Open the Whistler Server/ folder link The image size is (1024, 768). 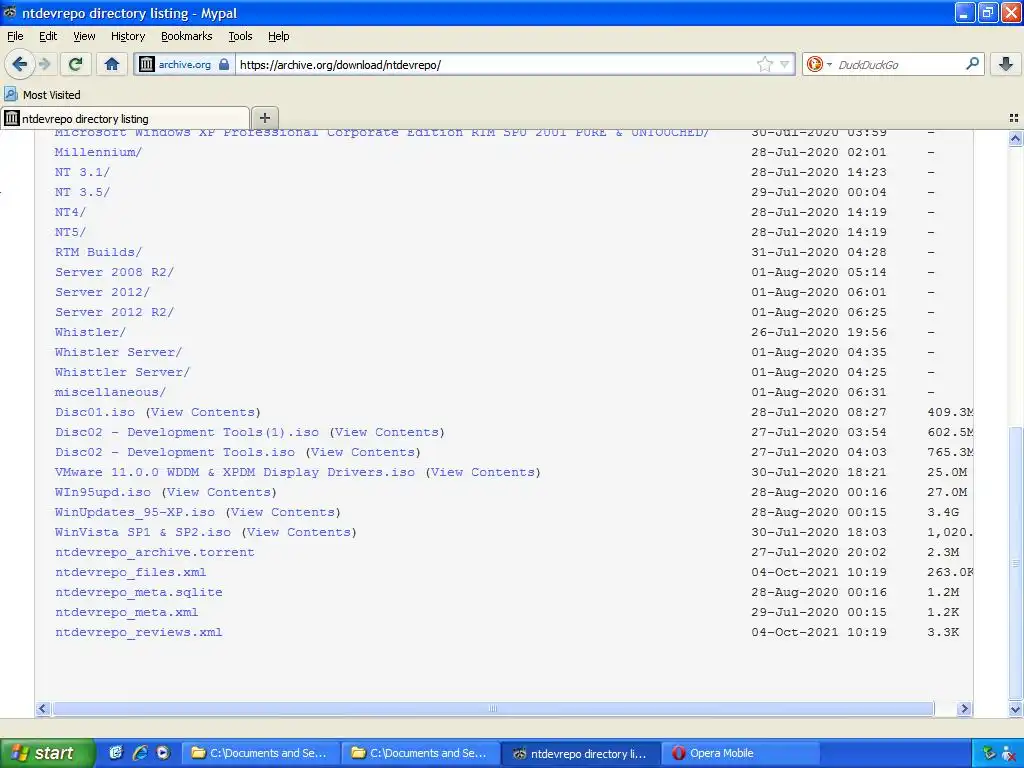118,352
